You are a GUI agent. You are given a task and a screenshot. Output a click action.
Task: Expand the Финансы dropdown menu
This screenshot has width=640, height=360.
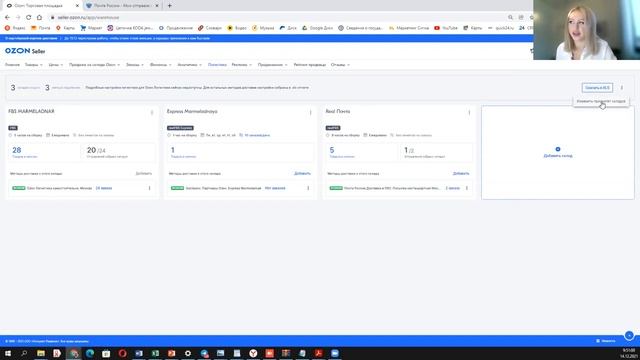[x=160, y=65]
